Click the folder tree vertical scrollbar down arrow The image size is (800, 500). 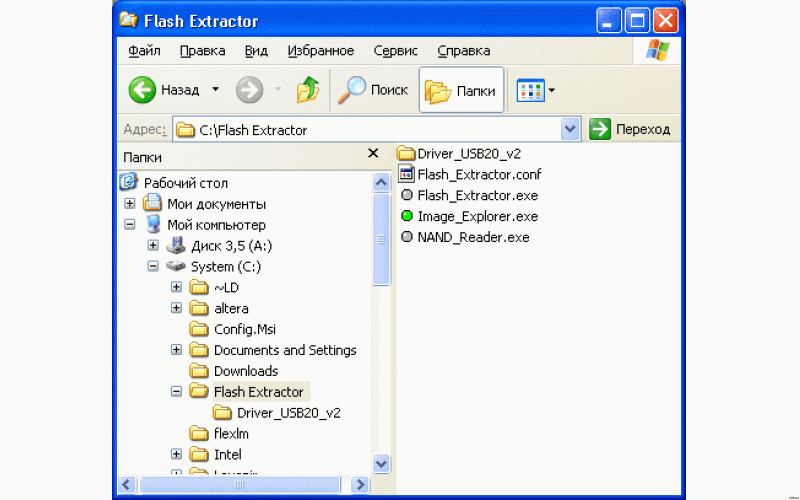click(x=381, y=463)
